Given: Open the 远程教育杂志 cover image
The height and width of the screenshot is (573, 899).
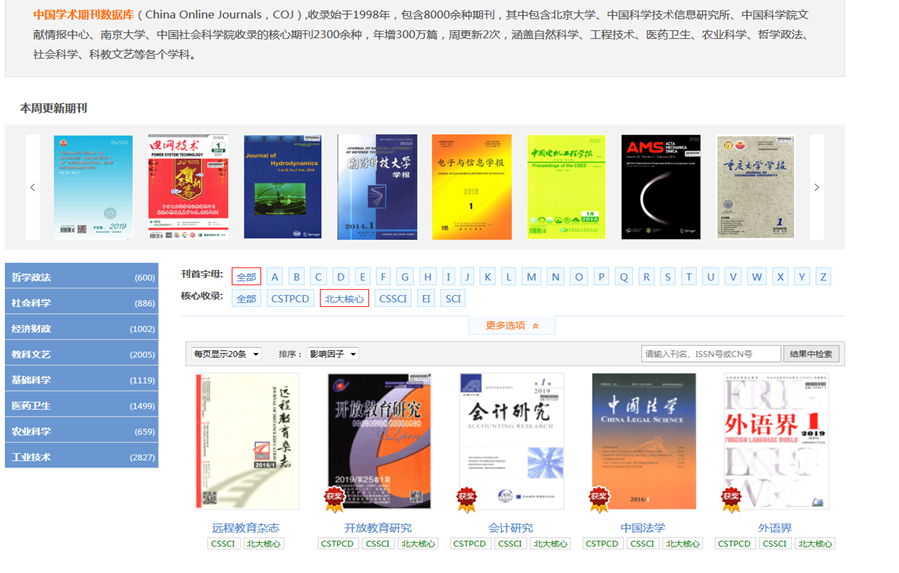Looking at the screenshot, I should 247,441.
